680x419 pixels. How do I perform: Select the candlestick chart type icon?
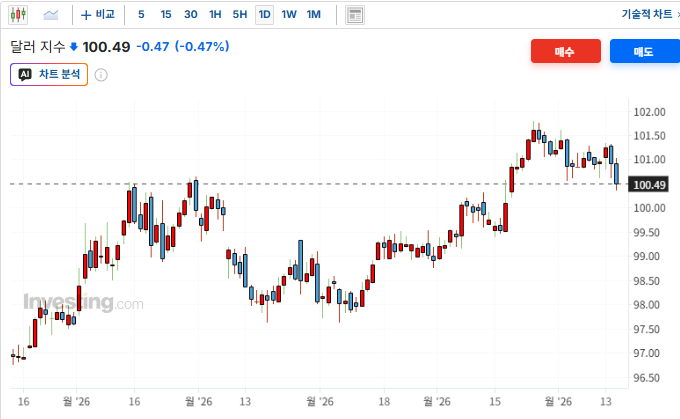click(x=18, y=15)
